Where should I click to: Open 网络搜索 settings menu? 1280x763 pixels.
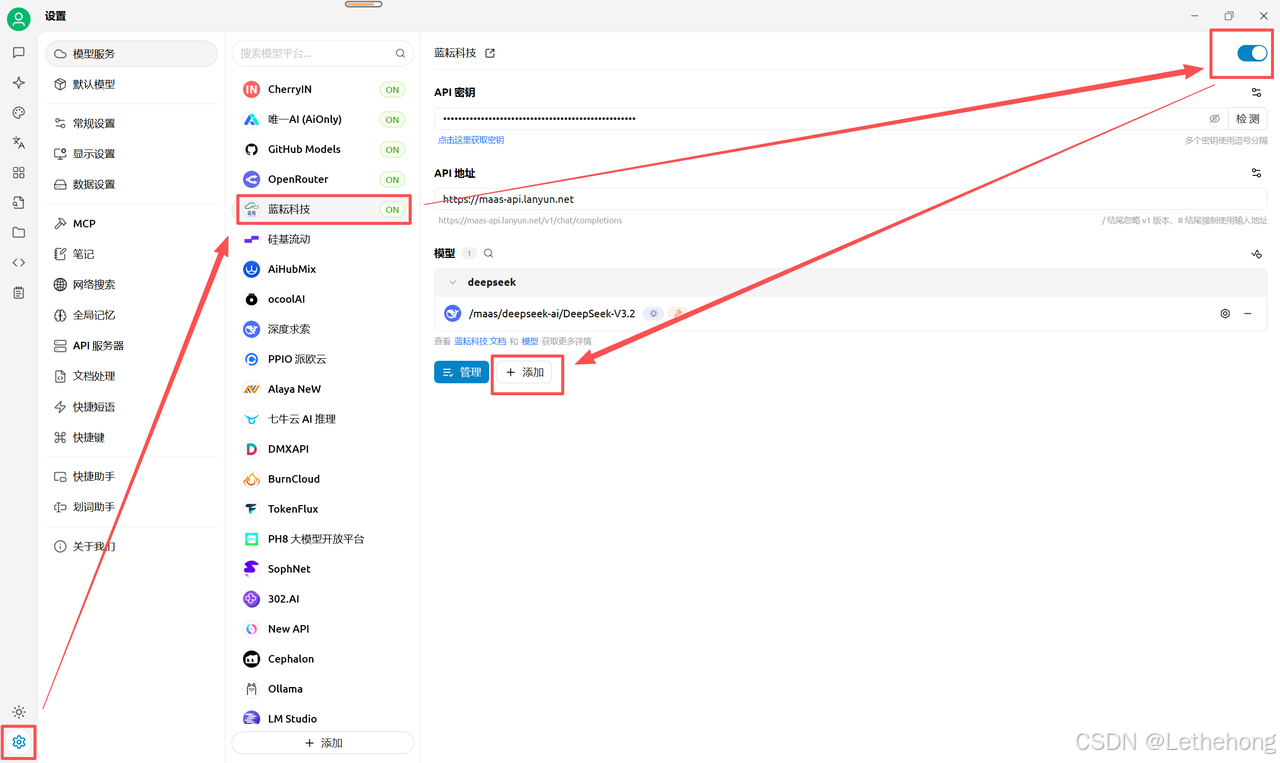131,285
